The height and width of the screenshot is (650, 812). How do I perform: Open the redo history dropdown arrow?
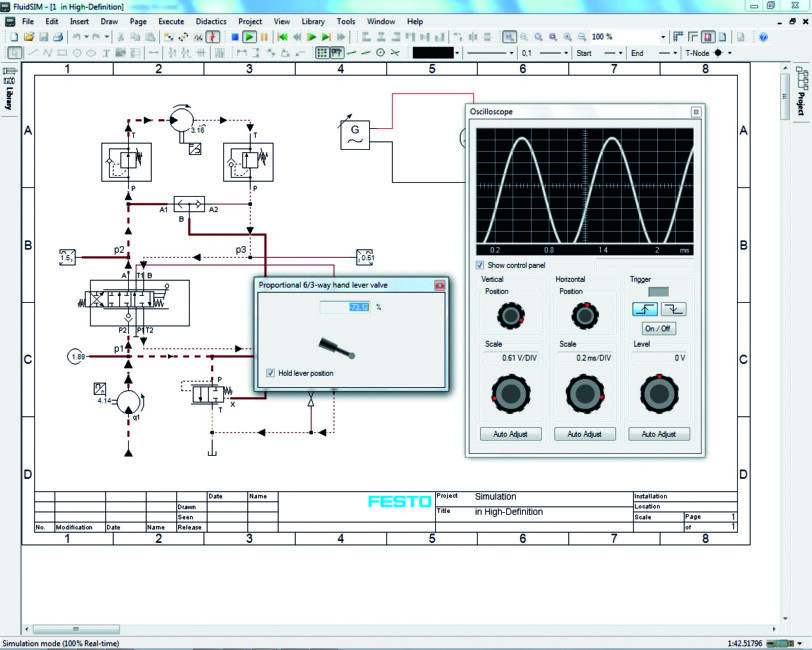[107, 37]
